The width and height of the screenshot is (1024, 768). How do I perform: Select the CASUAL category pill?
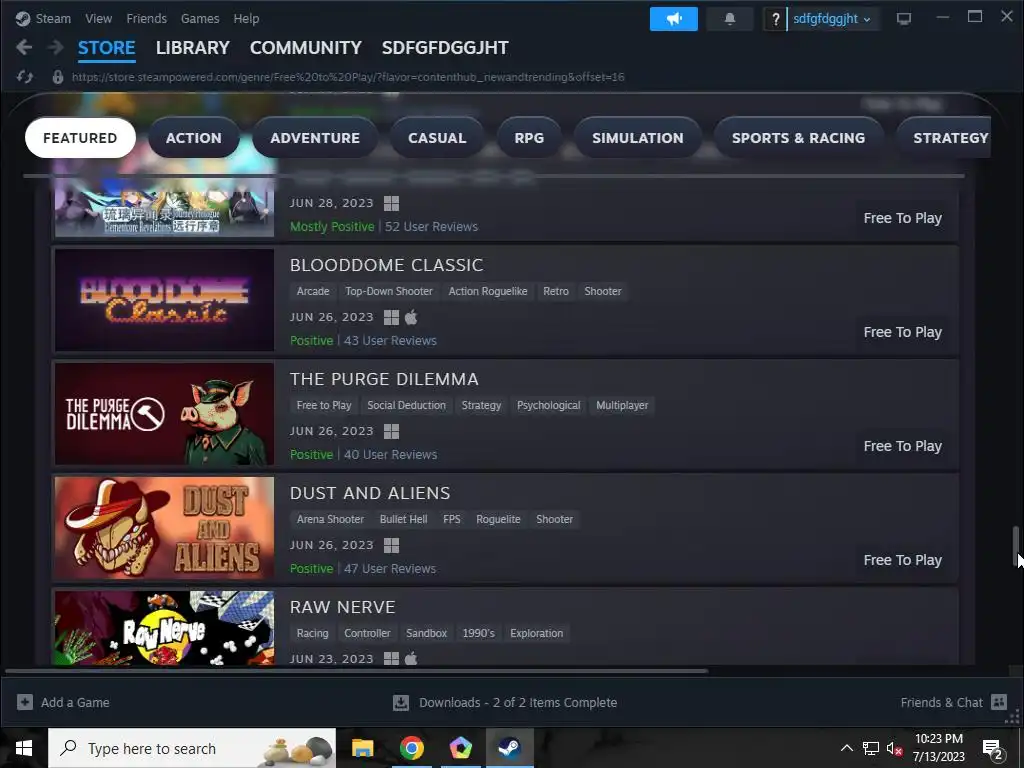[x=437, y=138]
